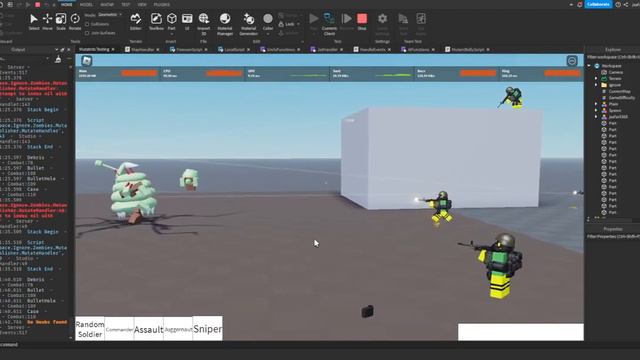Click the Collaborate button
The image size is (640, 360).
pos(598,4)
